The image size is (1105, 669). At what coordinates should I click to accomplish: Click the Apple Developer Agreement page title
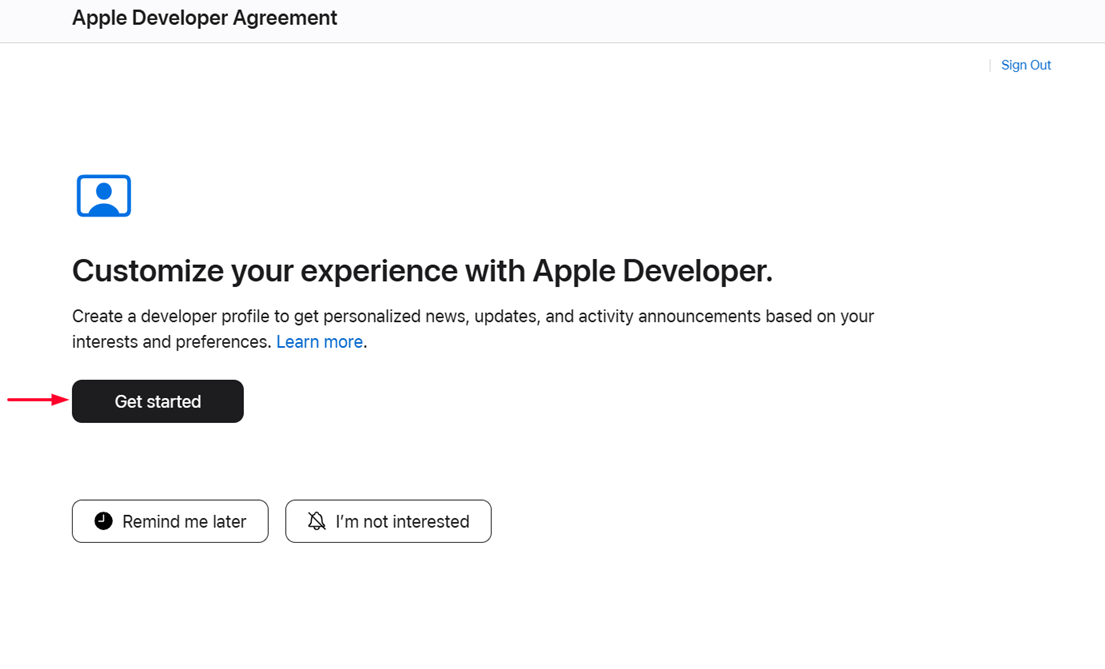(x=205, y=18)
